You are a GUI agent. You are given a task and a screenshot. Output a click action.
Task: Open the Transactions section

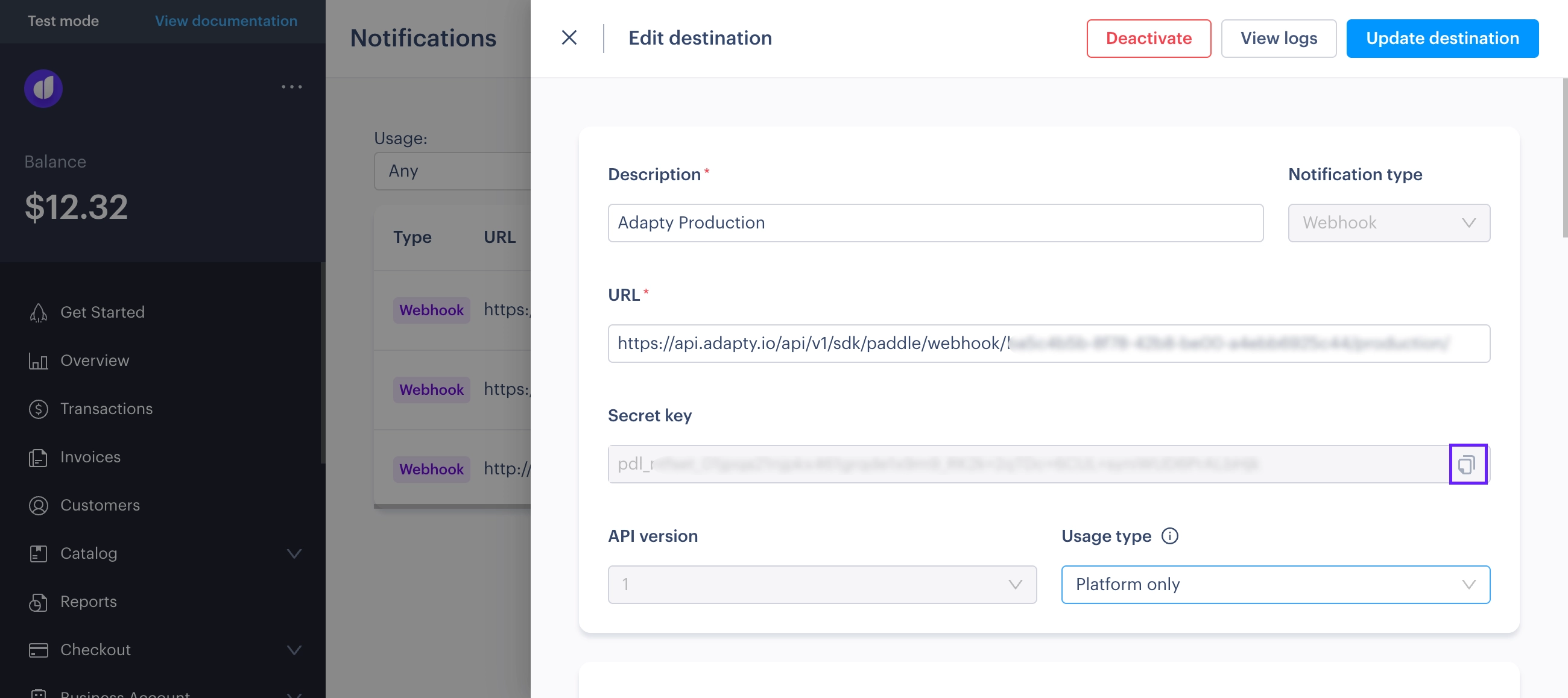click(107, 408)
